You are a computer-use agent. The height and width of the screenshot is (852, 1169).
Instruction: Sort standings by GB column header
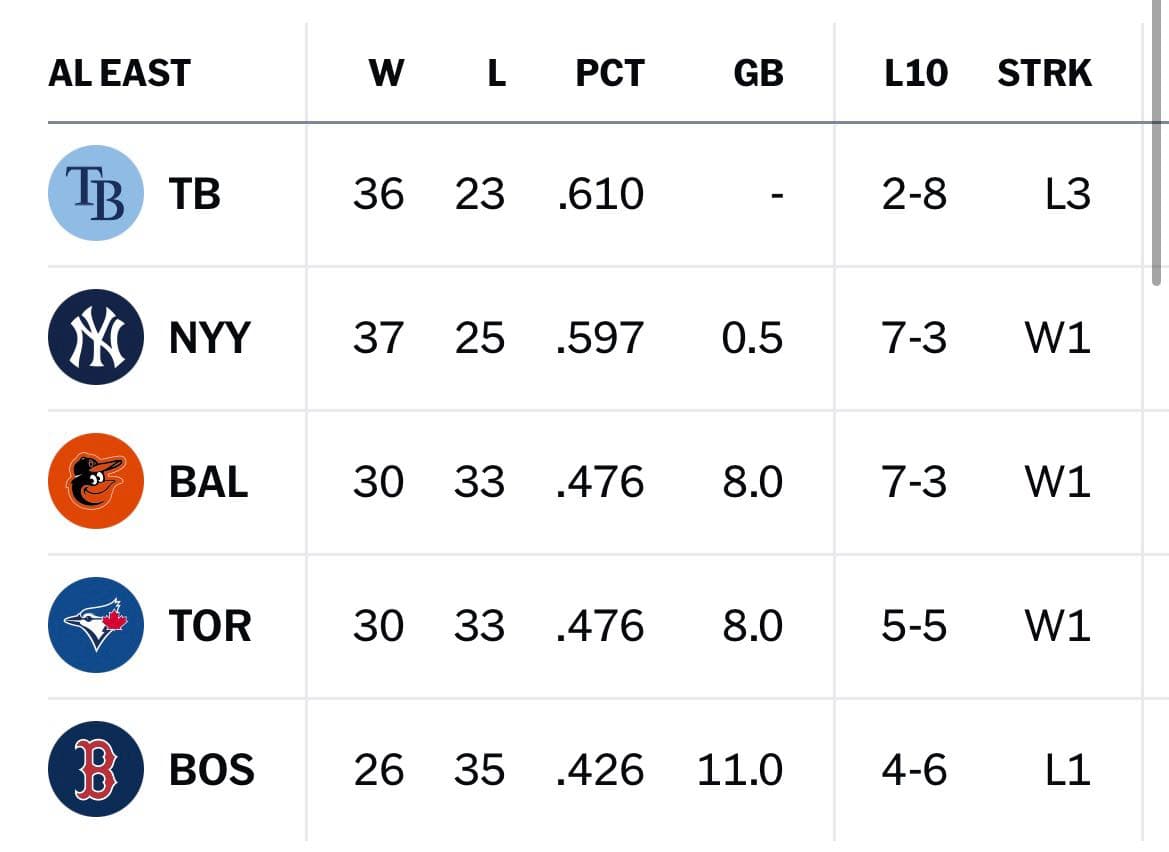click(758, 73)
